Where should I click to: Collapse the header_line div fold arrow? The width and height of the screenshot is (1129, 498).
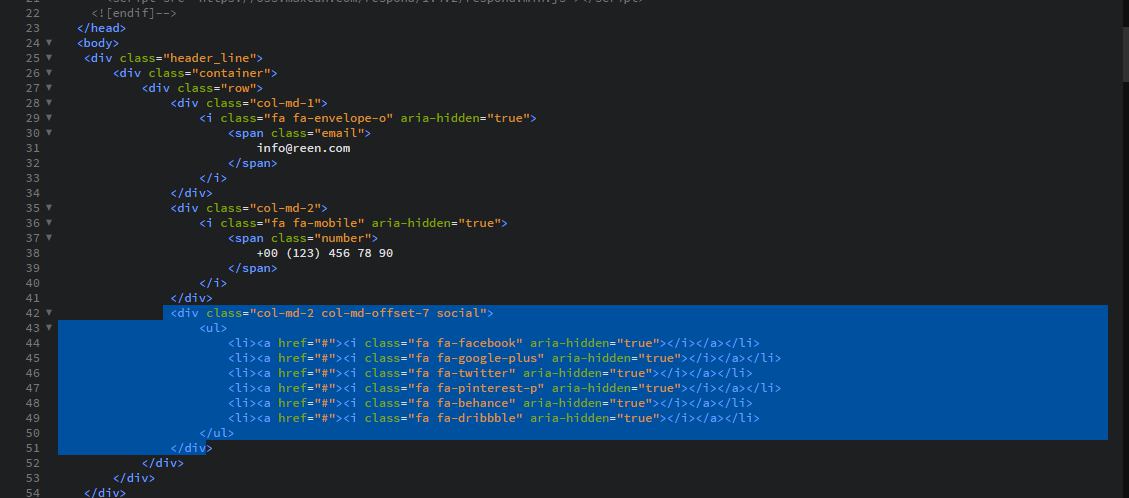pos(49,58)
